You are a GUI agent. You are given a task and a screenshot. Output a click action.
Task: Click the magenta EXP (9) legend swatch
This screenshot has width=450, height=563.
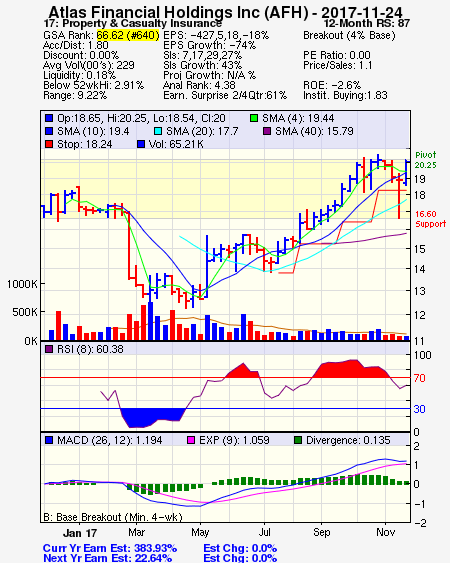point(191,440)
